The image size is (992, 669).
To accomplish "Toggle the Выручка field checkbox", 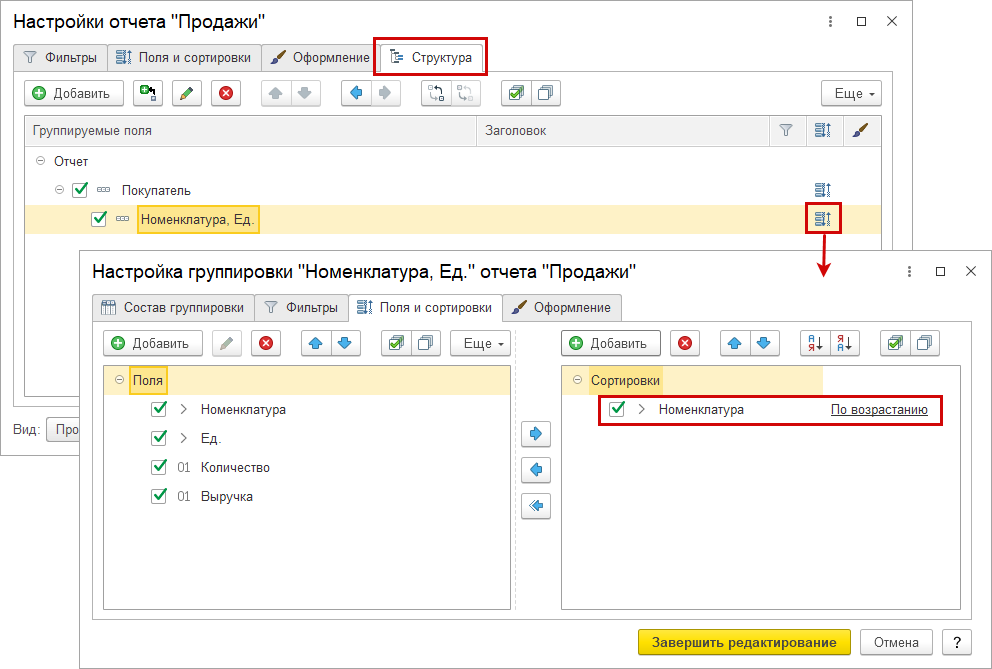I will (159, 496).
